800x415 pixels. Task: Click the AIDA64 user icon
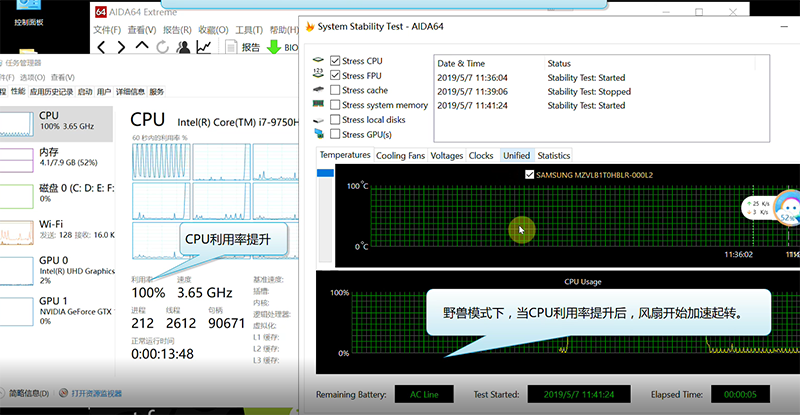(183, 47)
